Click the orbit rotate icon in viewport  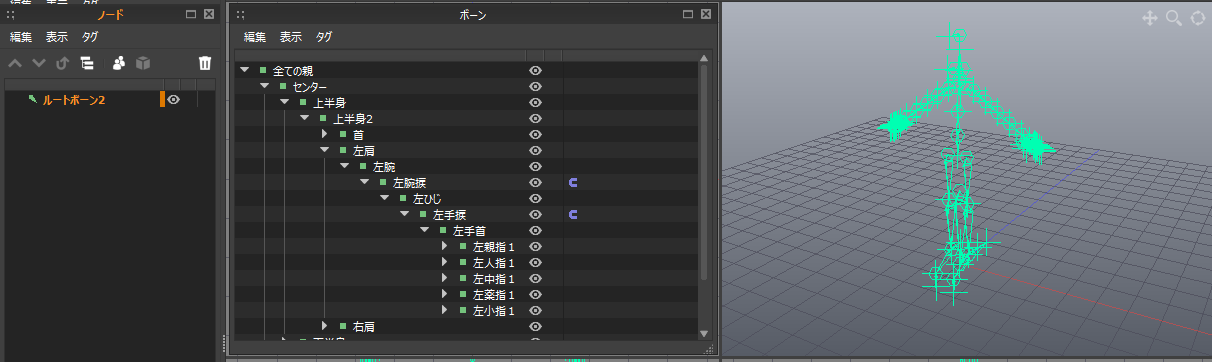[x=1197, y=18]
